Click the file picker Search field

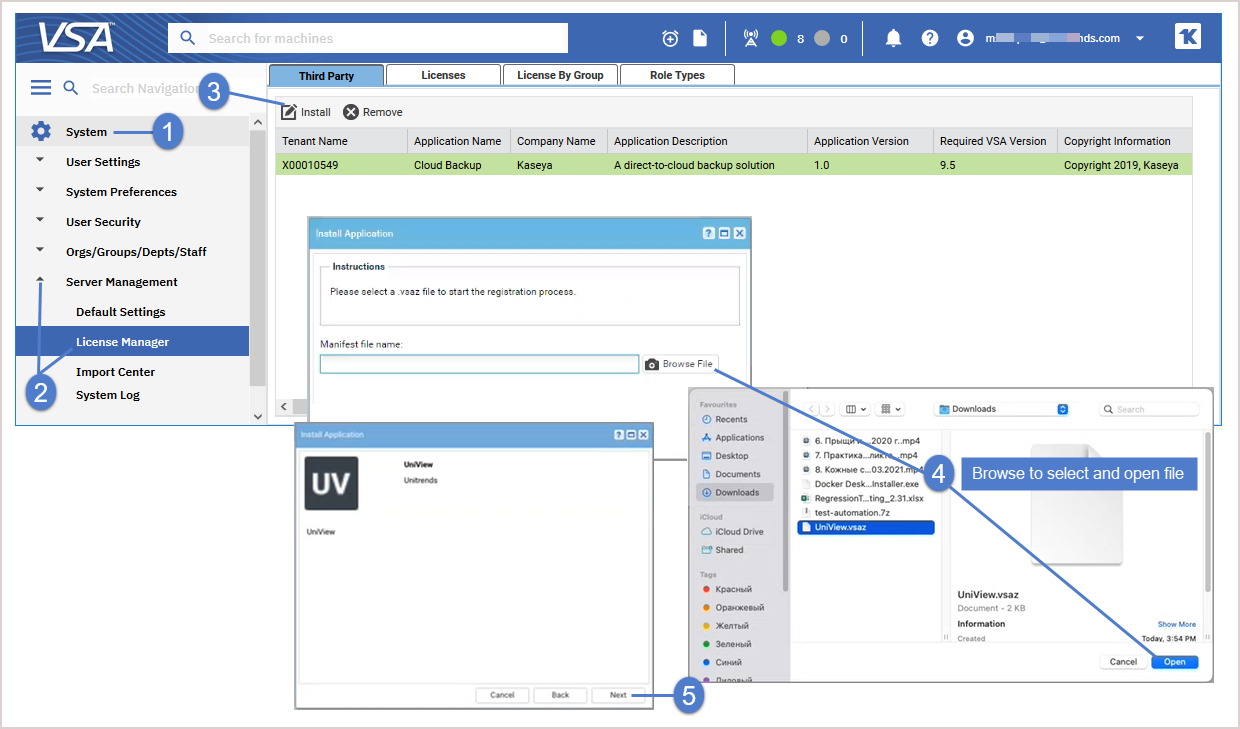[x=1149, y=409]
